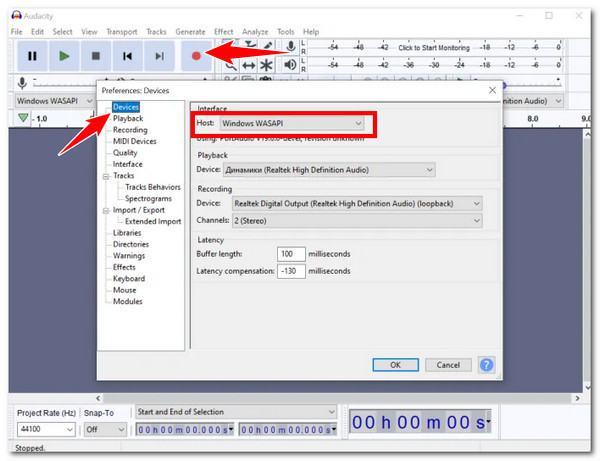Open the Analyze menu
This screenshot has width=600, height=461.
[x=255, y=32]
